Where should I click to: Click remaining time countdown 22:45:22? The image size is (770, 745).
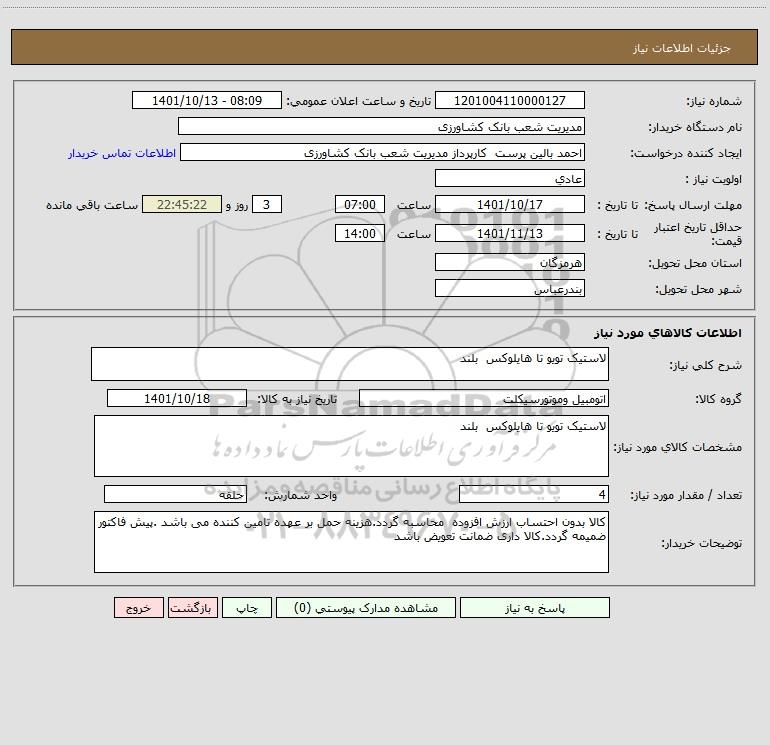pyautogui.click(x=182, y=204)
